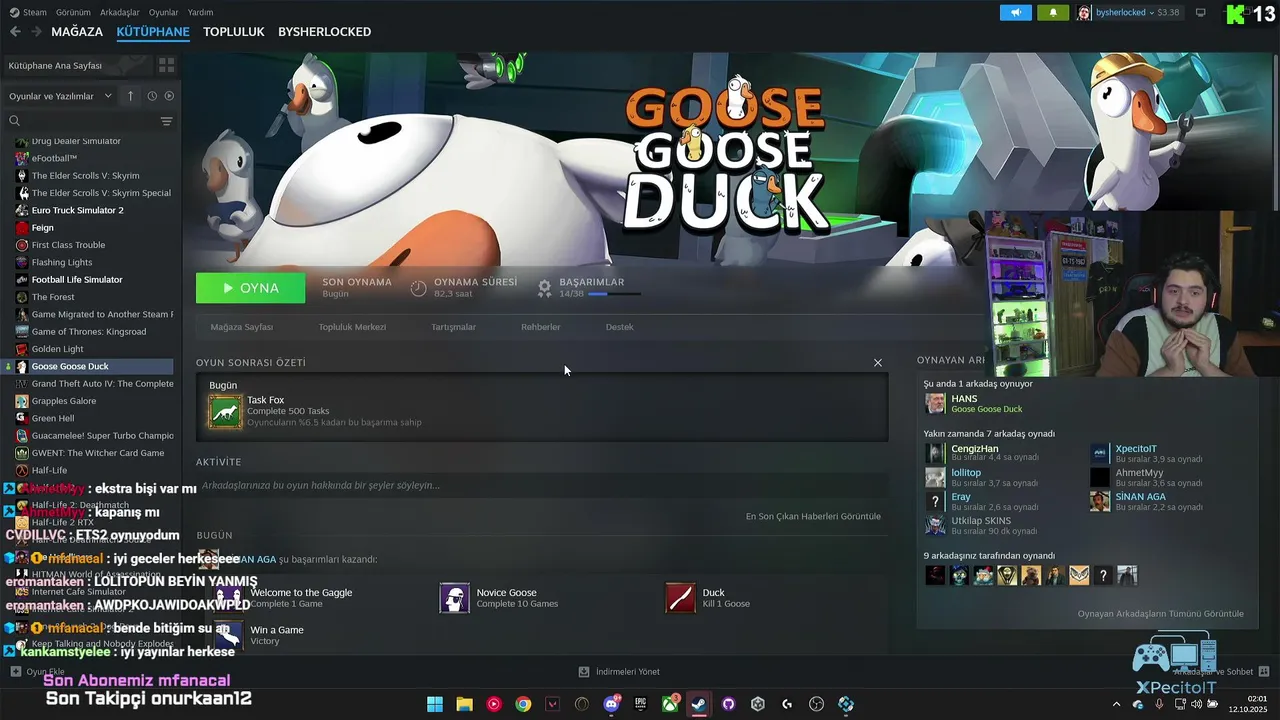The width and height of the screenshot is (1280, 720).
Task: Open the Topluluk Merkezi link
Action: 352,327
